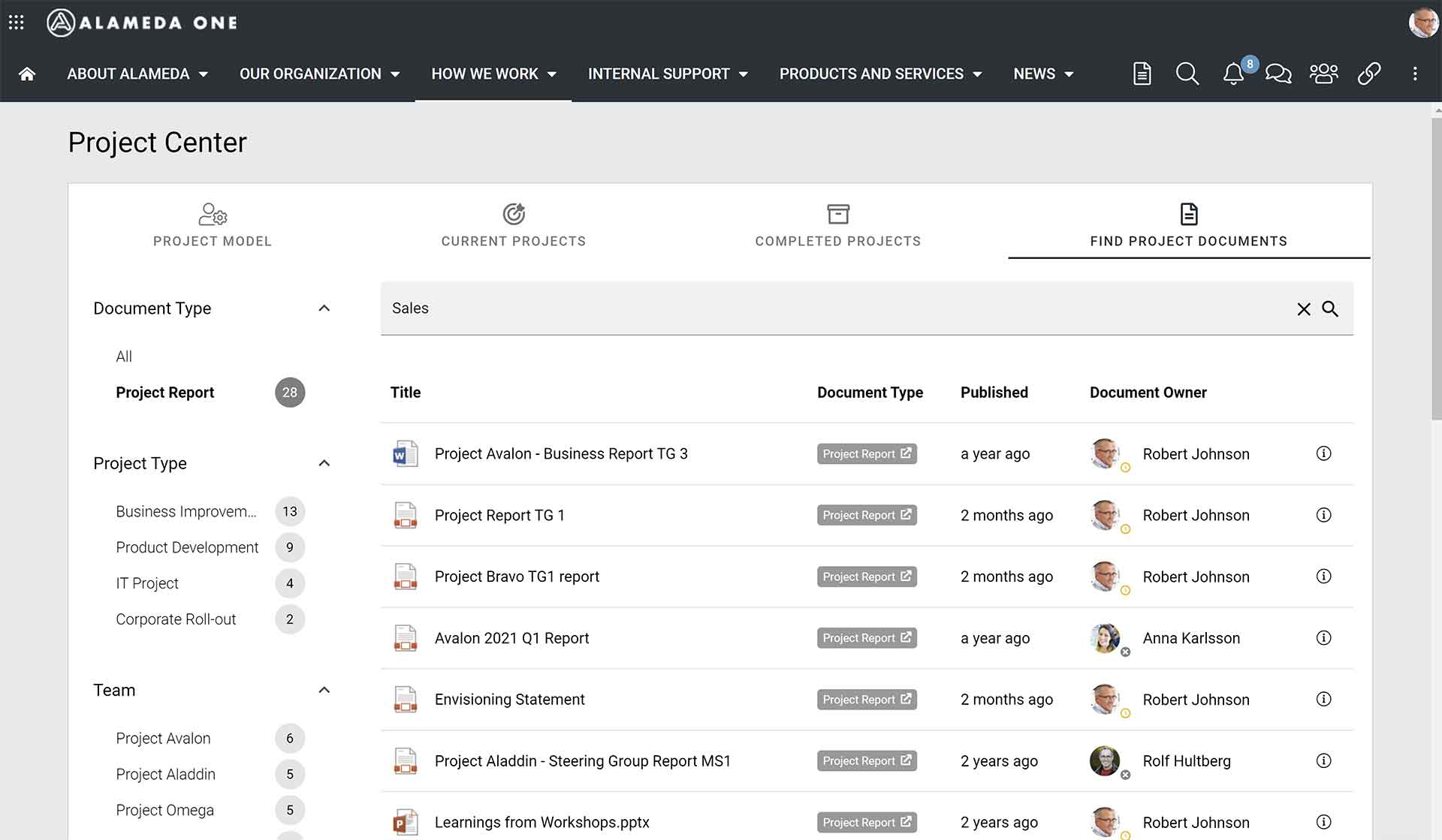The image size is (1442, 840).
Task: Open notifications bell with 8 badge
Action: [1234, 74]
